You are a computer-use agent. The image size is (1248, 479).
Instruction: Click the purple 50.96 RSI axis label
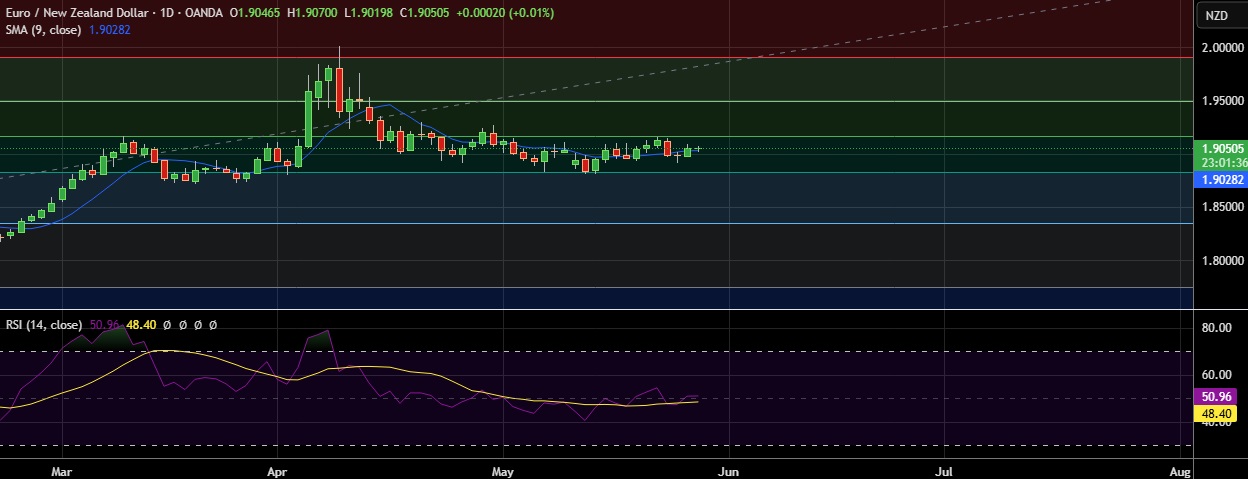pyautogui.click(x=1216, y=398)
